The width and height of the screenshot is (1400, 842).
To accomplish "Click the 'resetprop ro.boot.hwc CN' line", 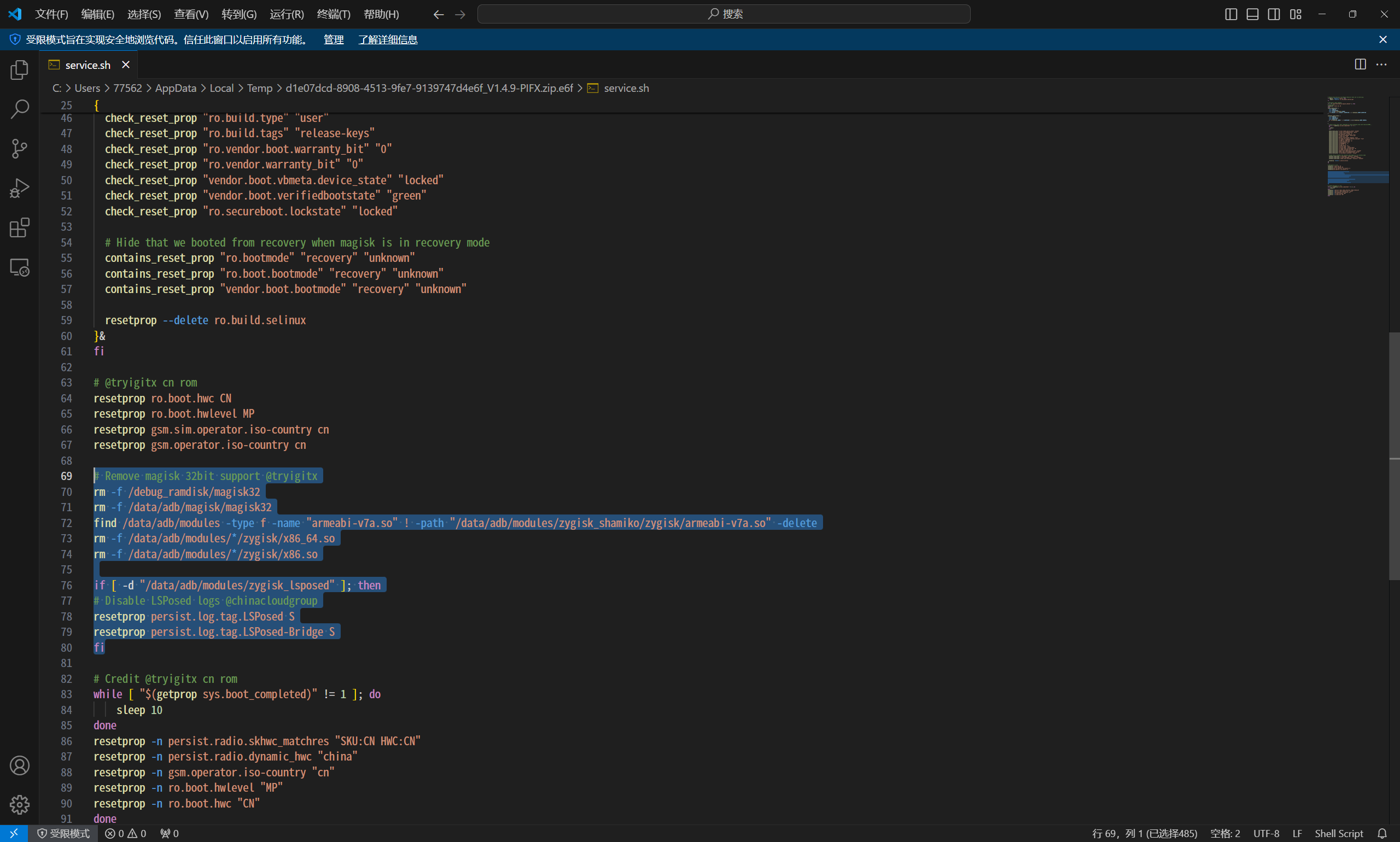I will tap(162, 398).
